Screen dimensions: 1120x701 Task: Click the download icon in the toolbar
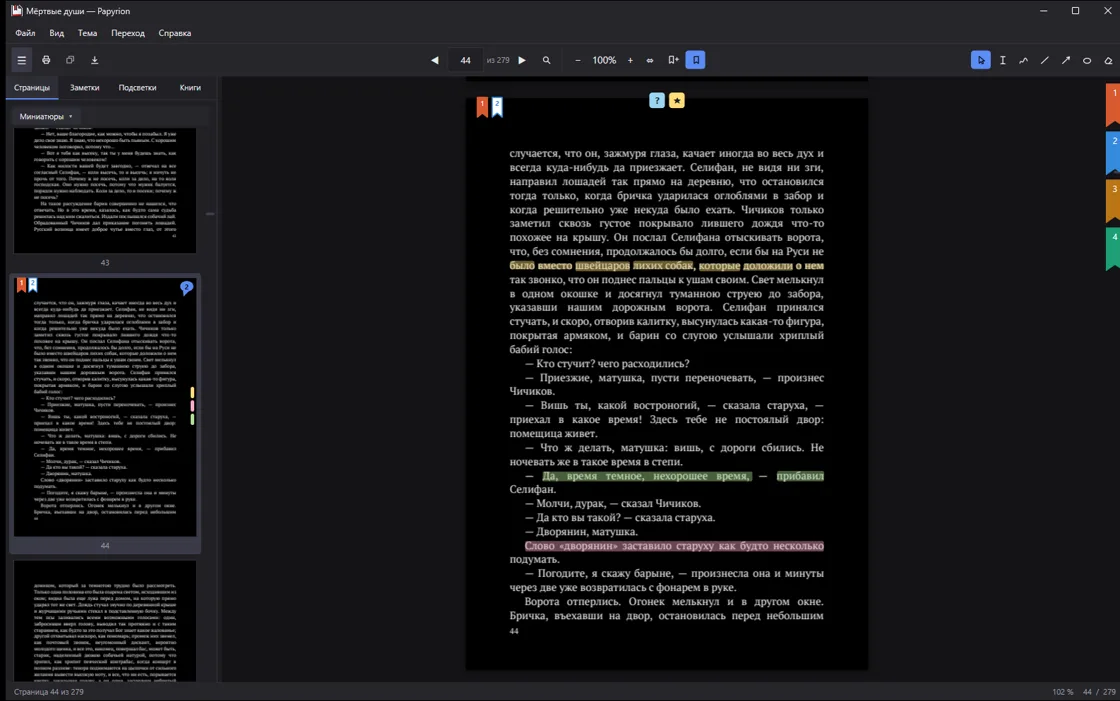94,60
